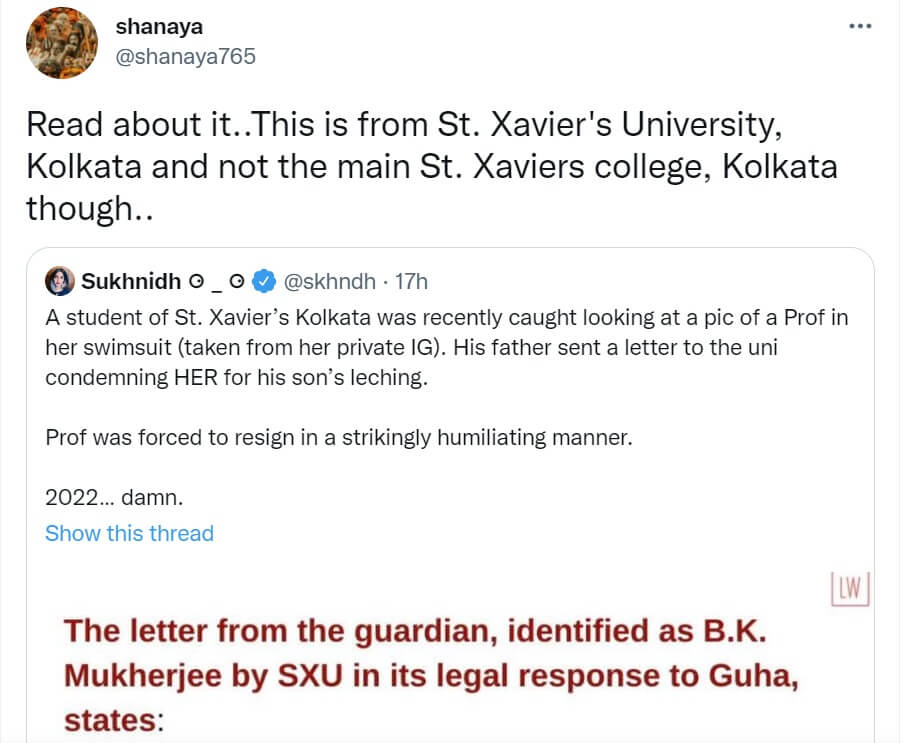
Task: Open the three-dot more options menu
Action: [859, 26]
